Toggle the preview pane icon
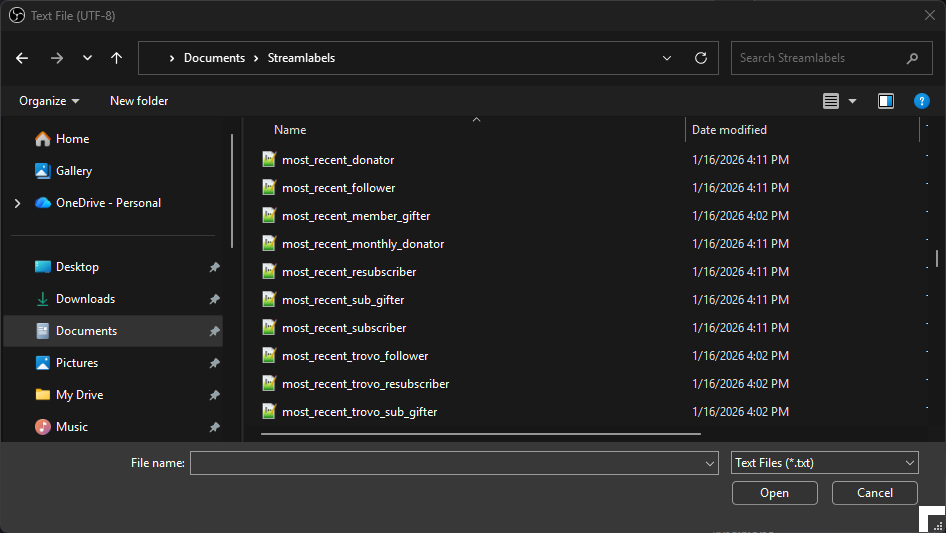 (885, 101)
